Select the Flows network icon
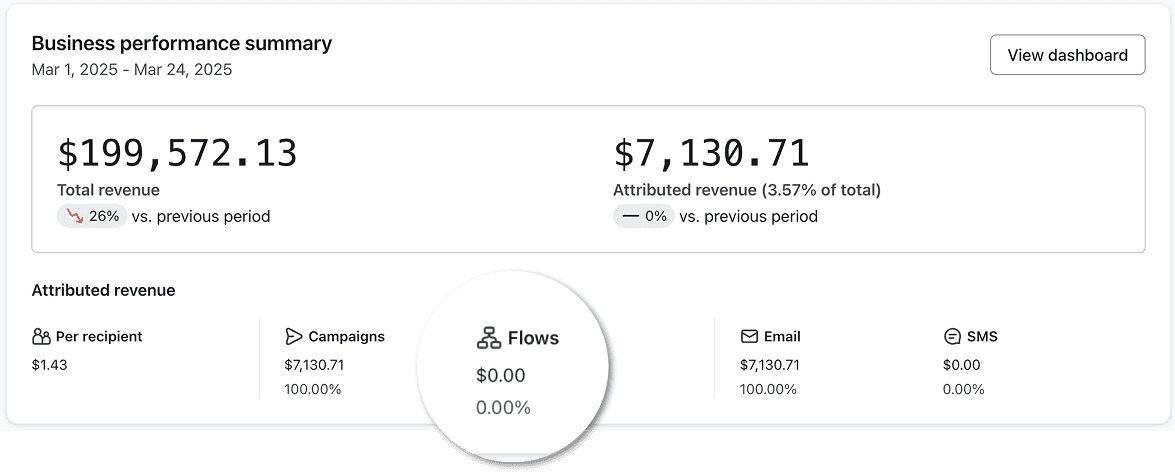 (489, 338)
